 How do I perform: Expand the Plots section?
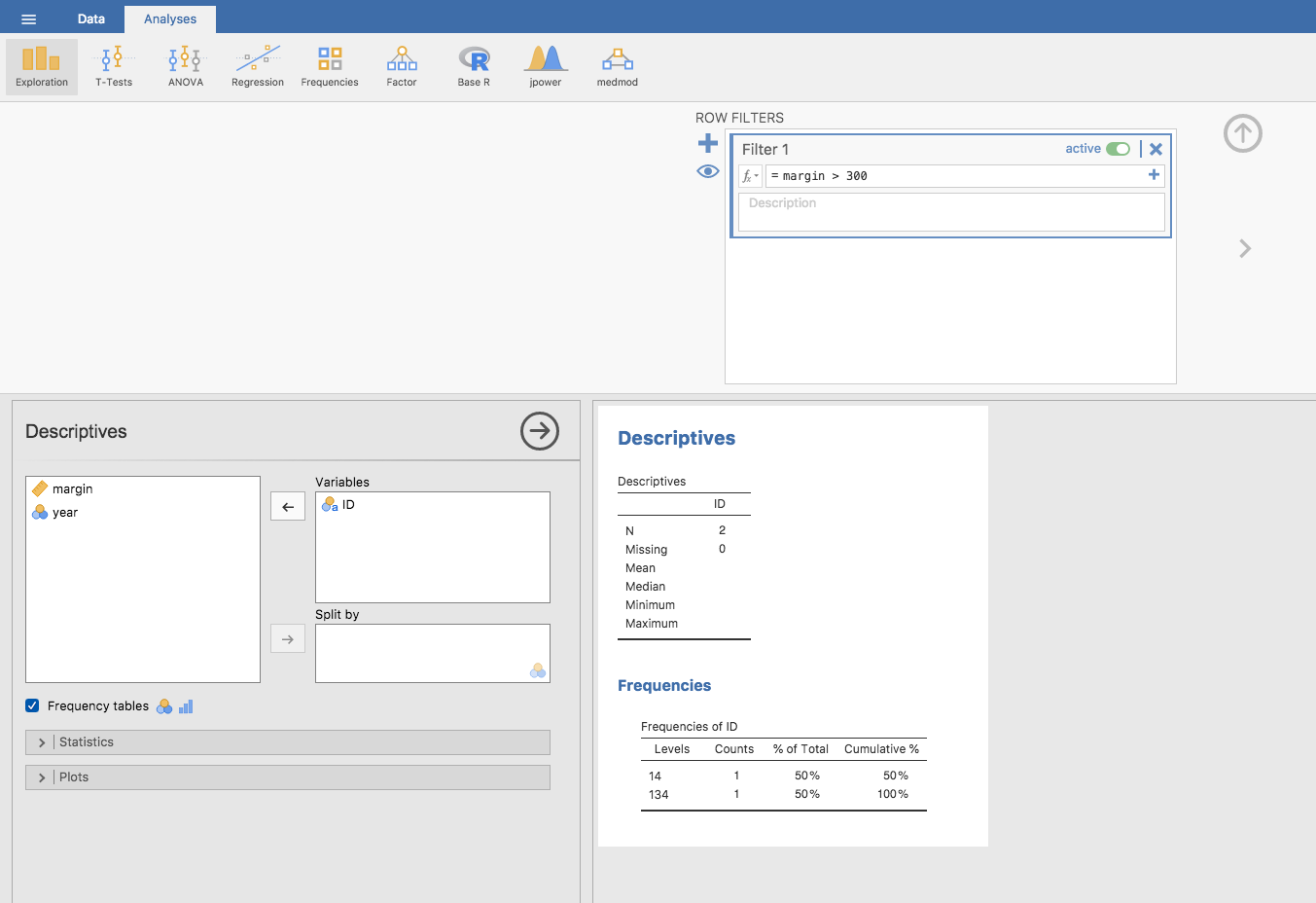tap(288, 777)
